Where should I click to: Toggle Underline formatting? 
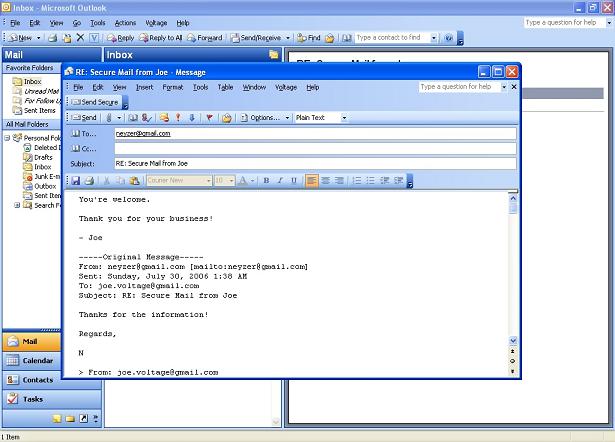click(x=294, y=180)
